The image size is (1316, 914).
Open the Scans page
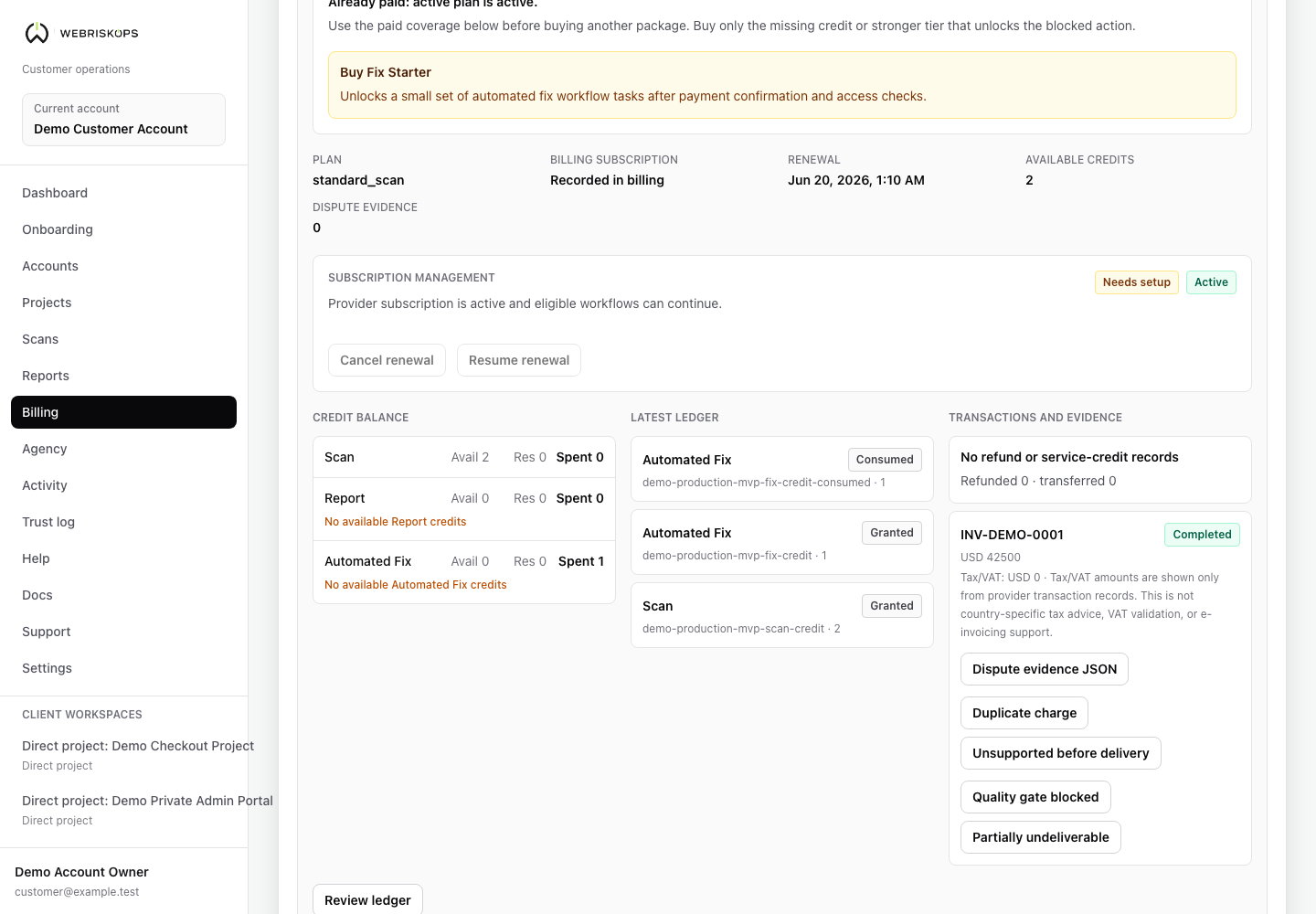pyautogui.click(x=123, y=339)
